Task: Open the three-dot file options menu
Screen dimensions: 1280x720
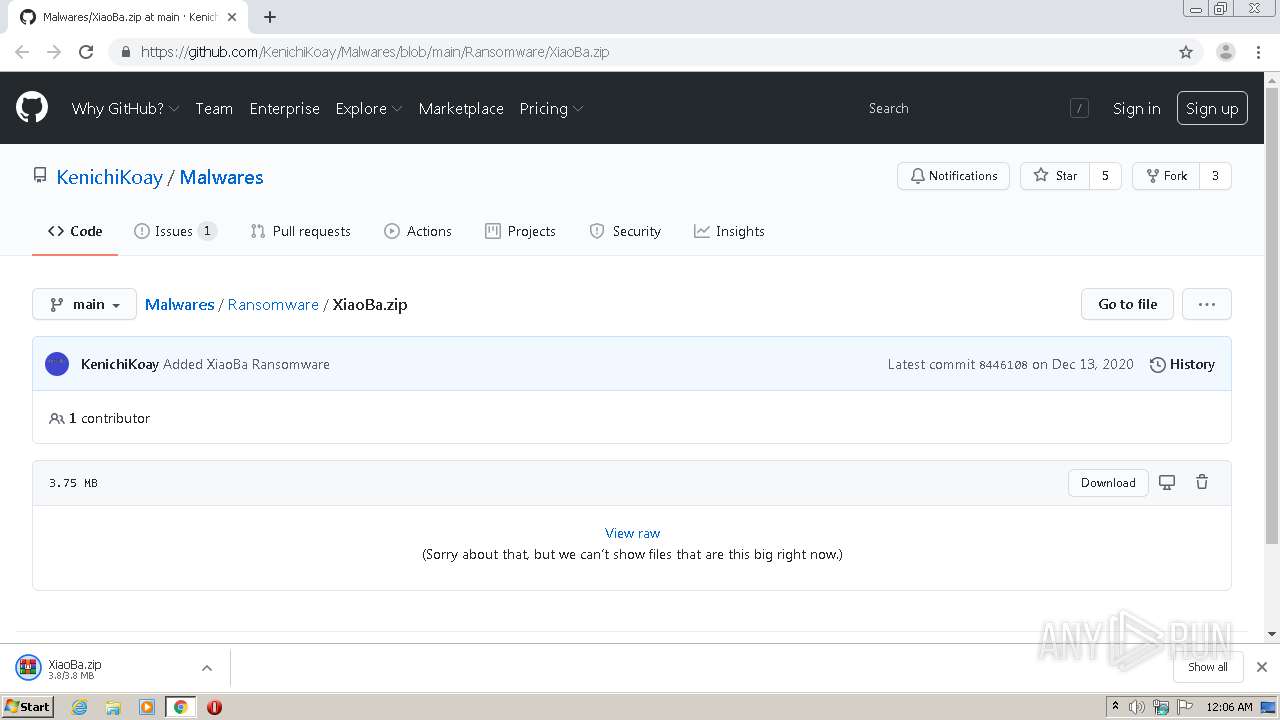Action: (x=1207, y=304)
